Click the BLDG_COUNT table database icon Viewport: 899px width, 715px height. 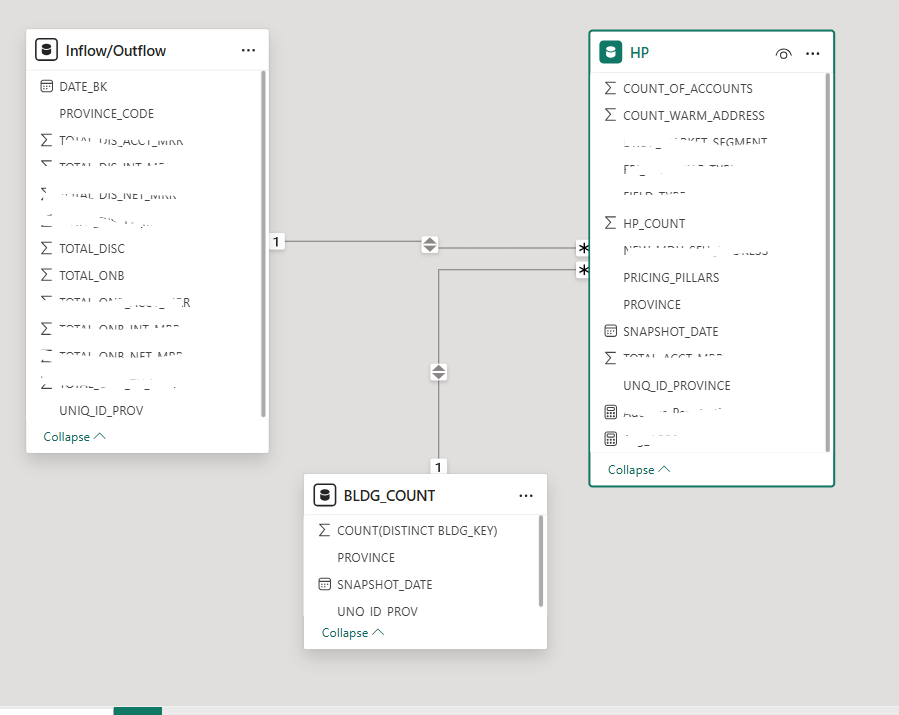click(325, 495)
